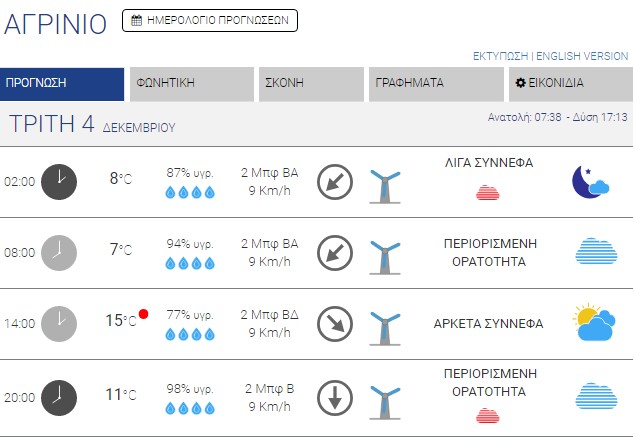This screenshot has height=437, width=634.
Task: Click the 08:00 grey clock icon
Action: [59, 252]
